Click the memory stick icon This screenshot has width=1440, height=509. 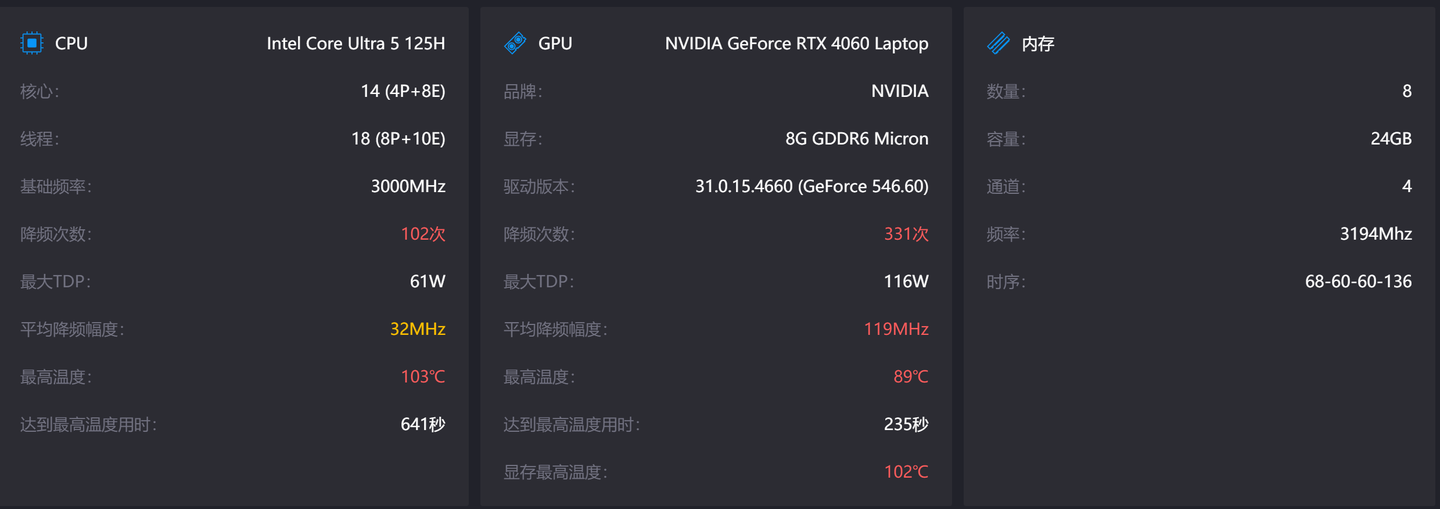tap(998, 43)
